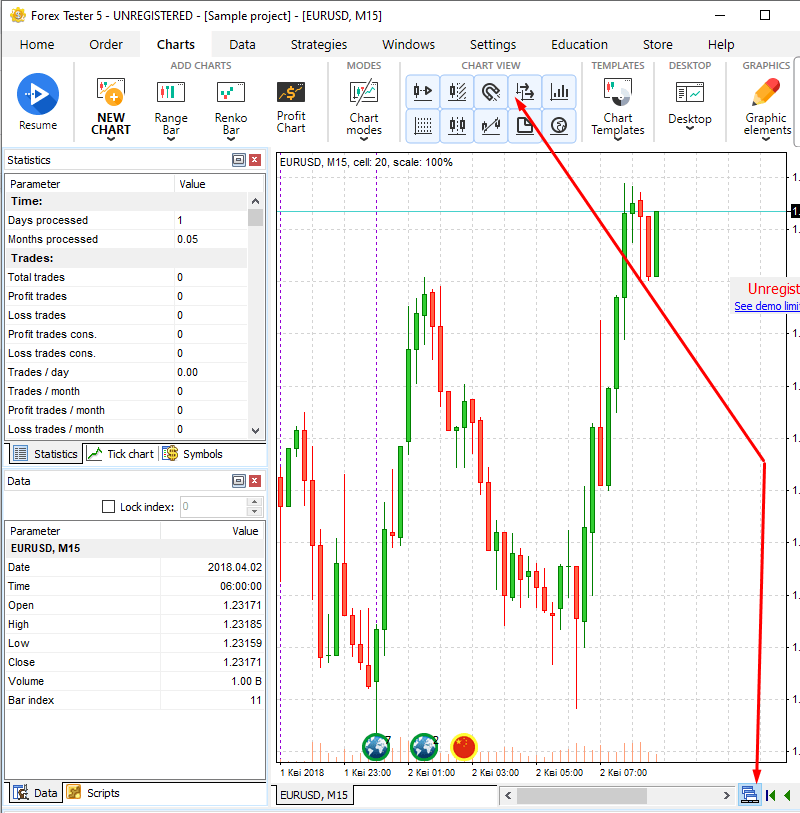Click the jump-to-start arrow at bottom right
Image resolution: width=800 pixels, height=813 pixels.
[x=771, y=795]
